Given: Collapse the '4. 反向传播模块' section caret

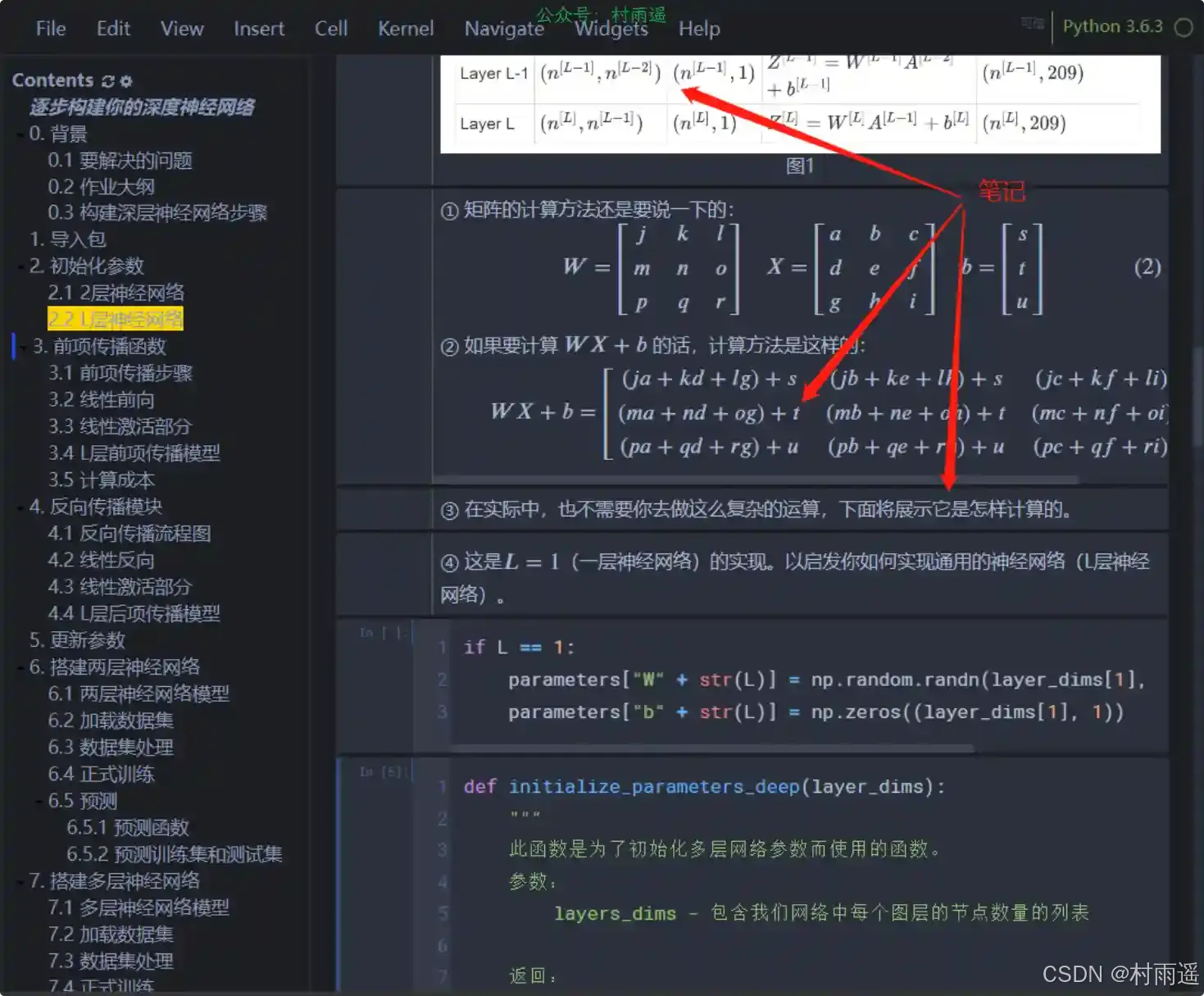Looking at the screenshot, I should point(20,507).
